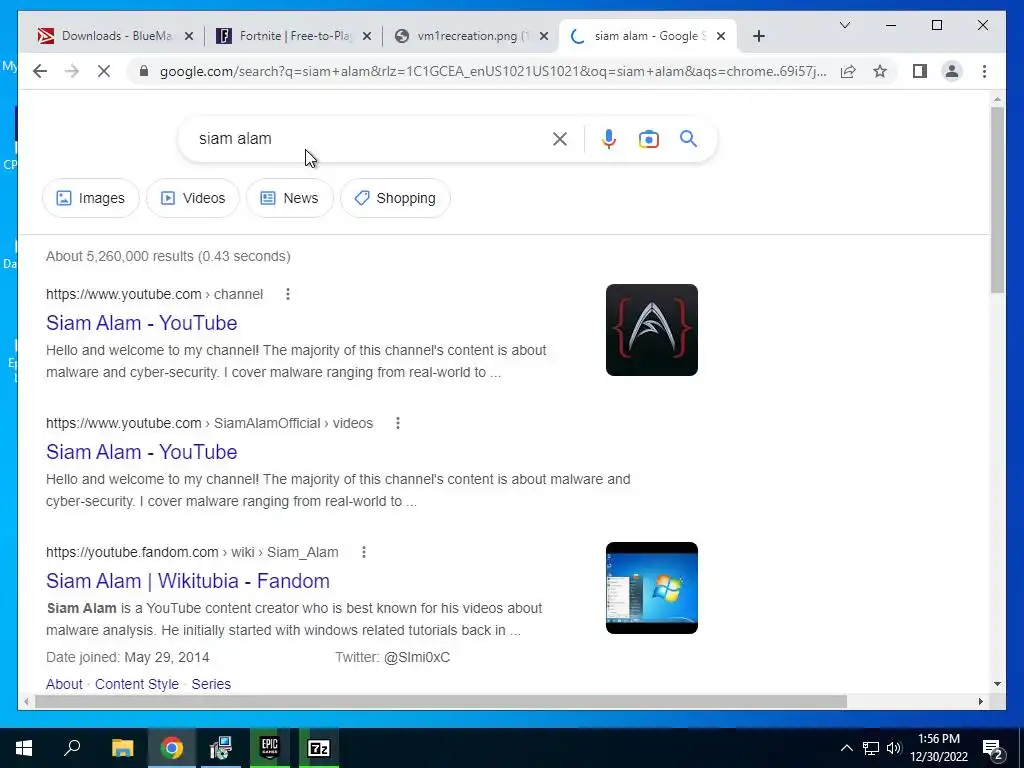Show hidden system tray icons
Image resolution: width=1024 pixels, height=768 pixels.
click(846, 748)
